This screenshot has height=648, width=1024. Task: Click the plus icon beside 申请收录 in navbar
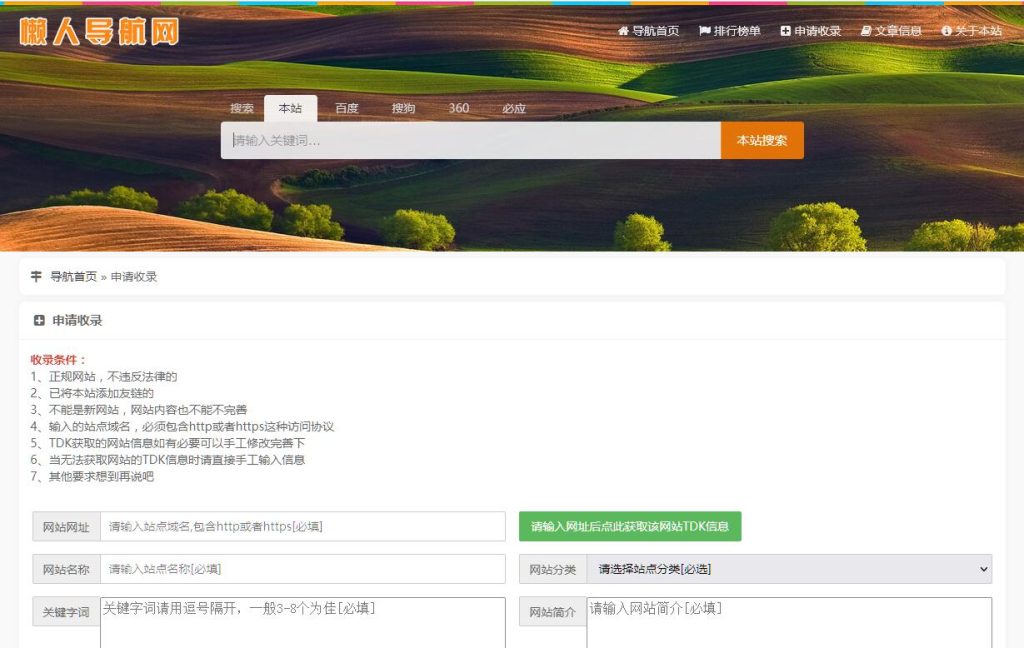point(785,30)
